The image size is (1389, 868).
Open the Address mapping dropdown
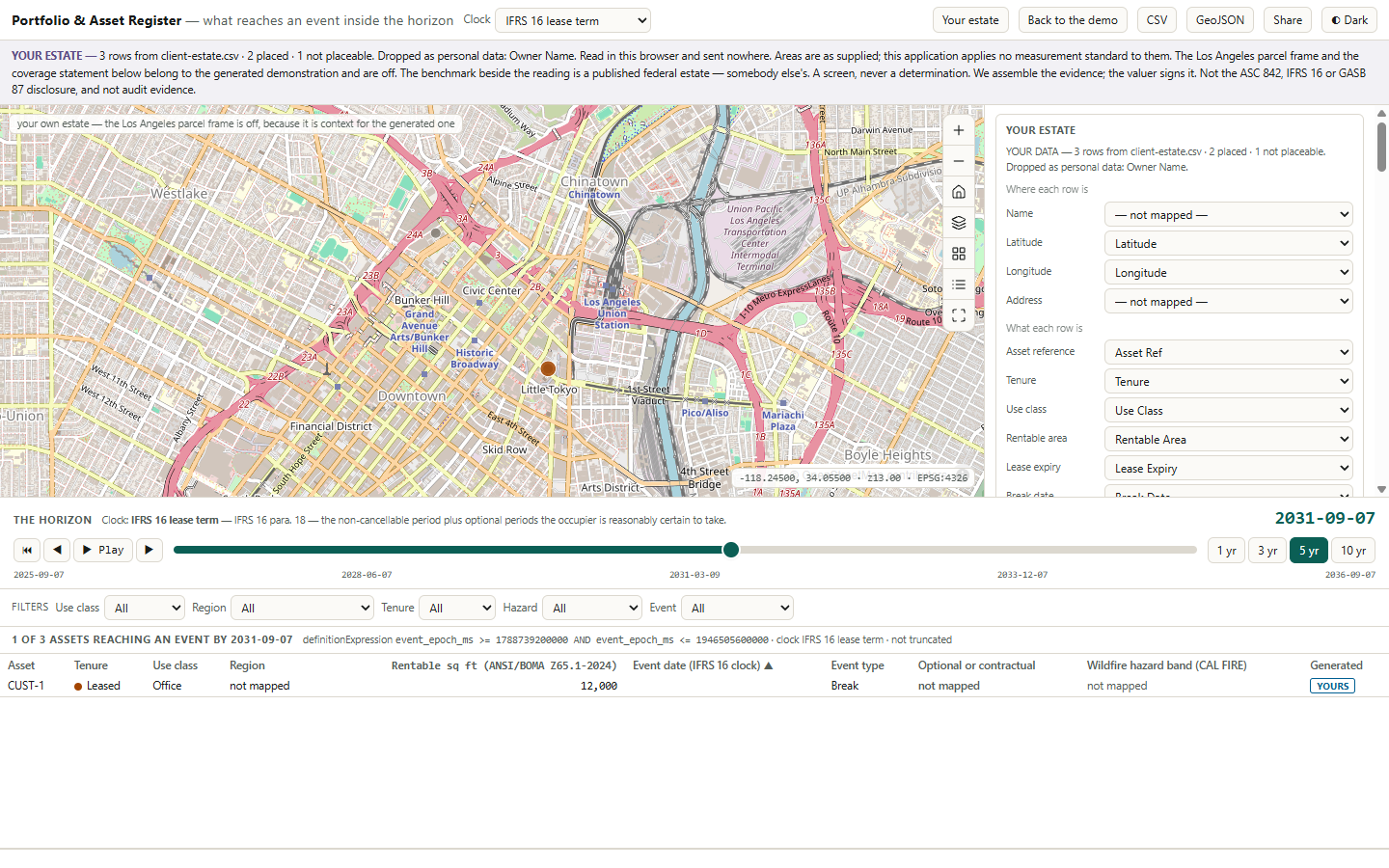click(1228, 302)
